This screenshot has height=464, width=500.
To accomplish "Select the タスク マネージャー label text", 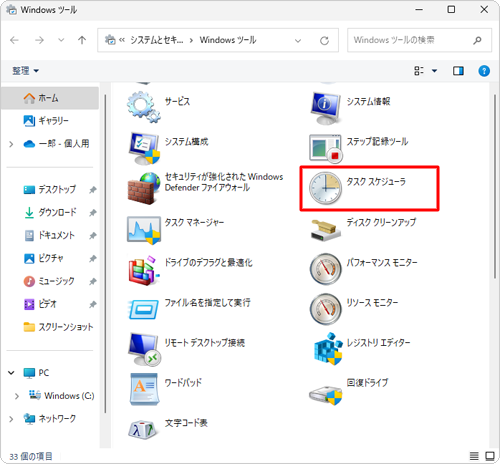I will pos(194,222).
